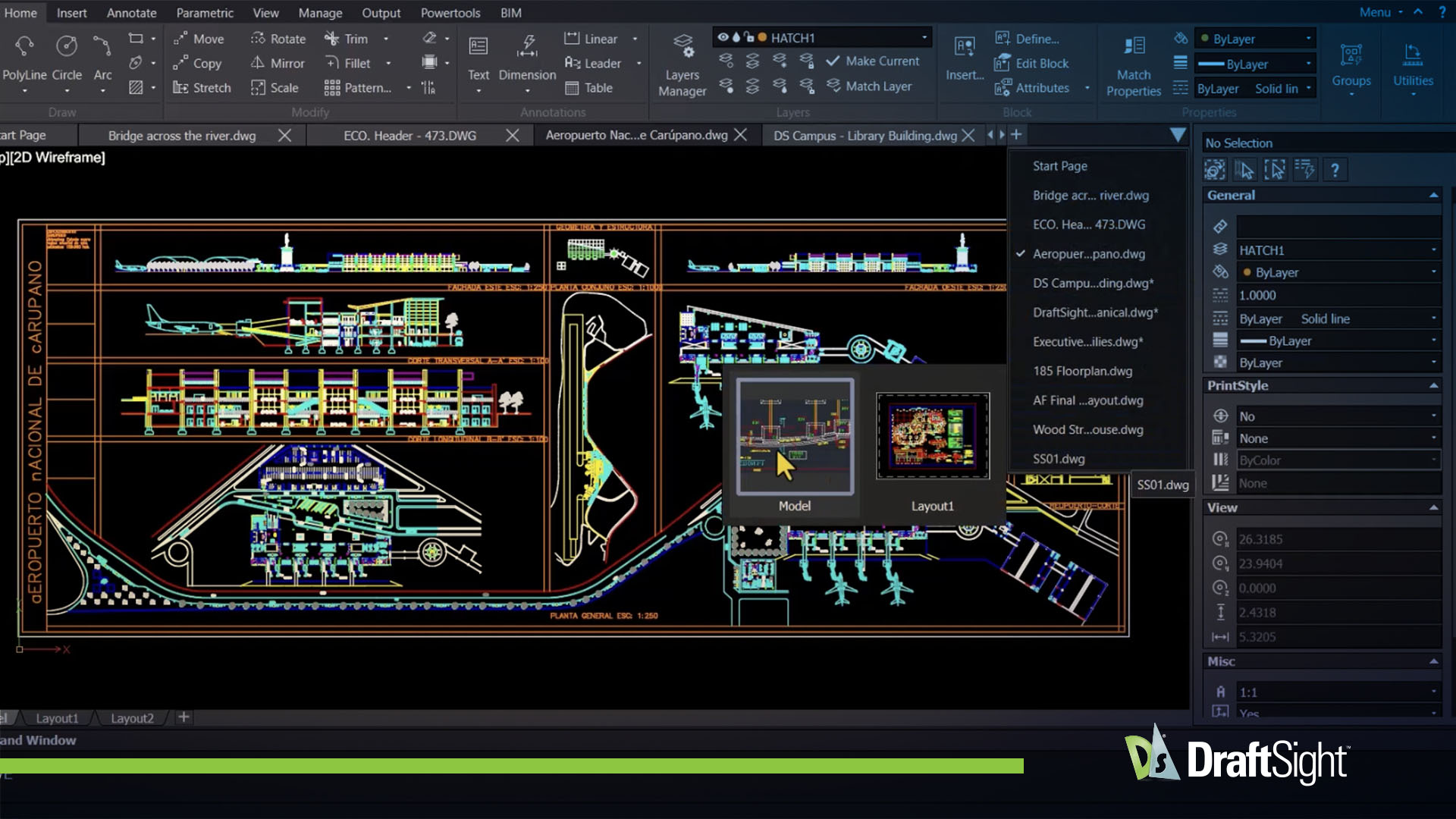This screenshot has height=819, width=1456.
Task: Collapse the View properties section
Action: pos(1434,508)
